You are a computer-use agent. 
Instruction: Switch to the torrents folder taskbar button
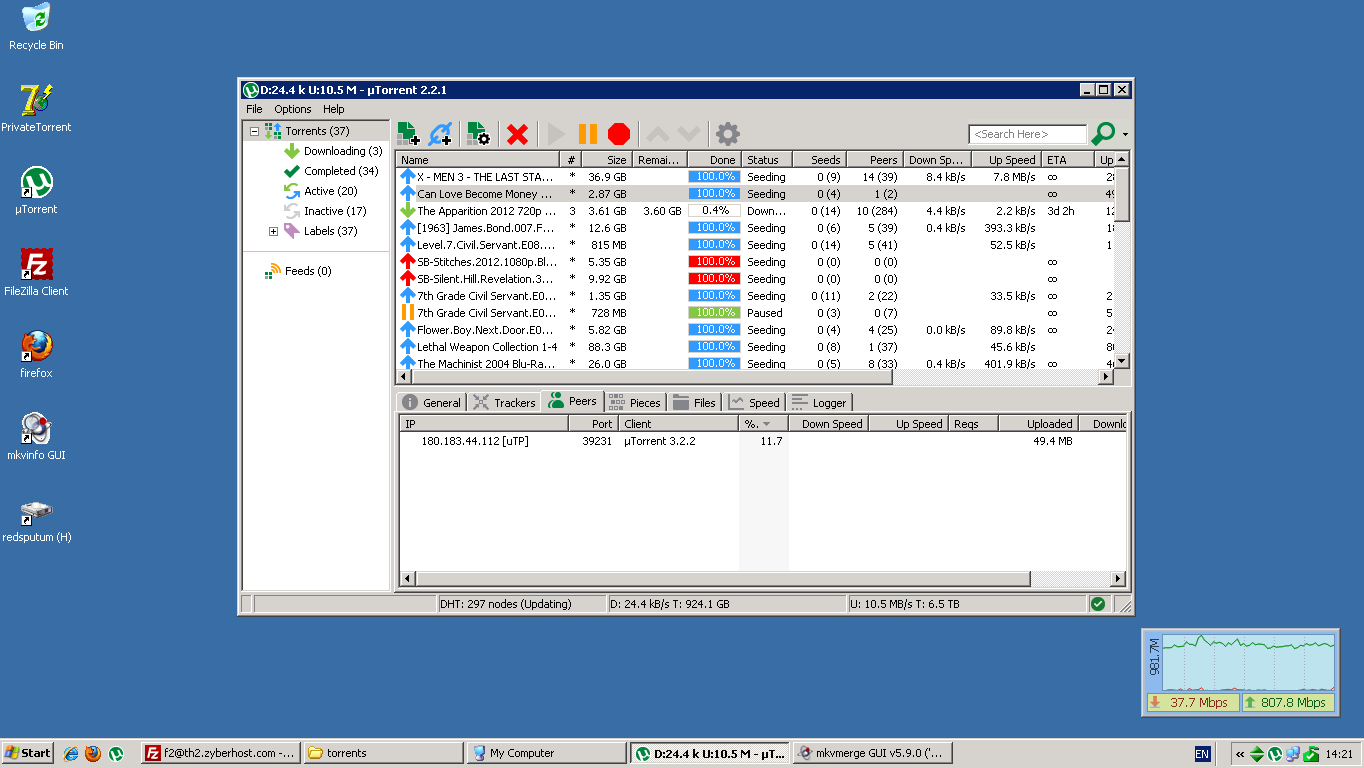[383, 753]
